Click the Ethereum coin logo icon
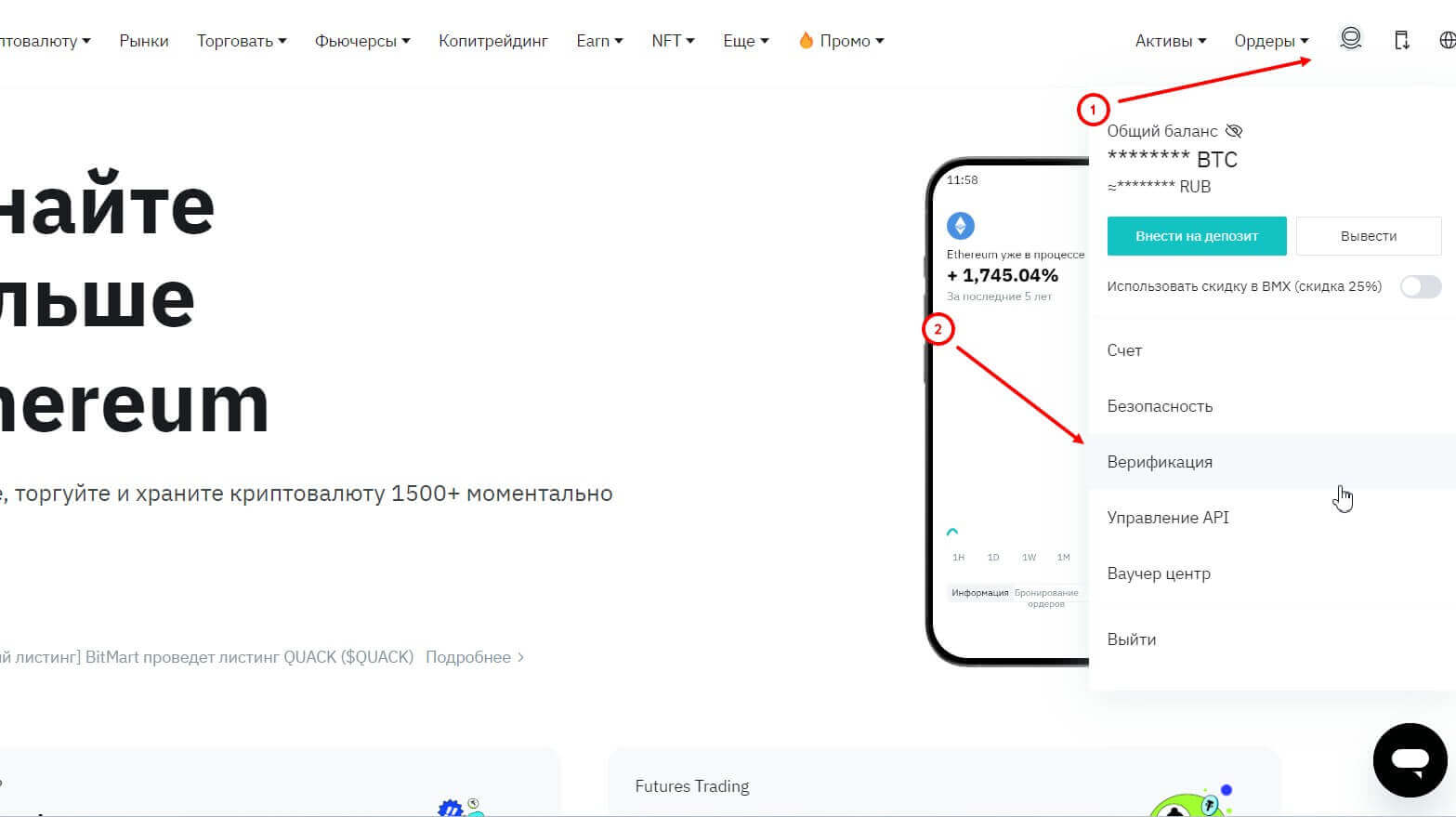The image size is (1456, 817). tap(960, 225)
